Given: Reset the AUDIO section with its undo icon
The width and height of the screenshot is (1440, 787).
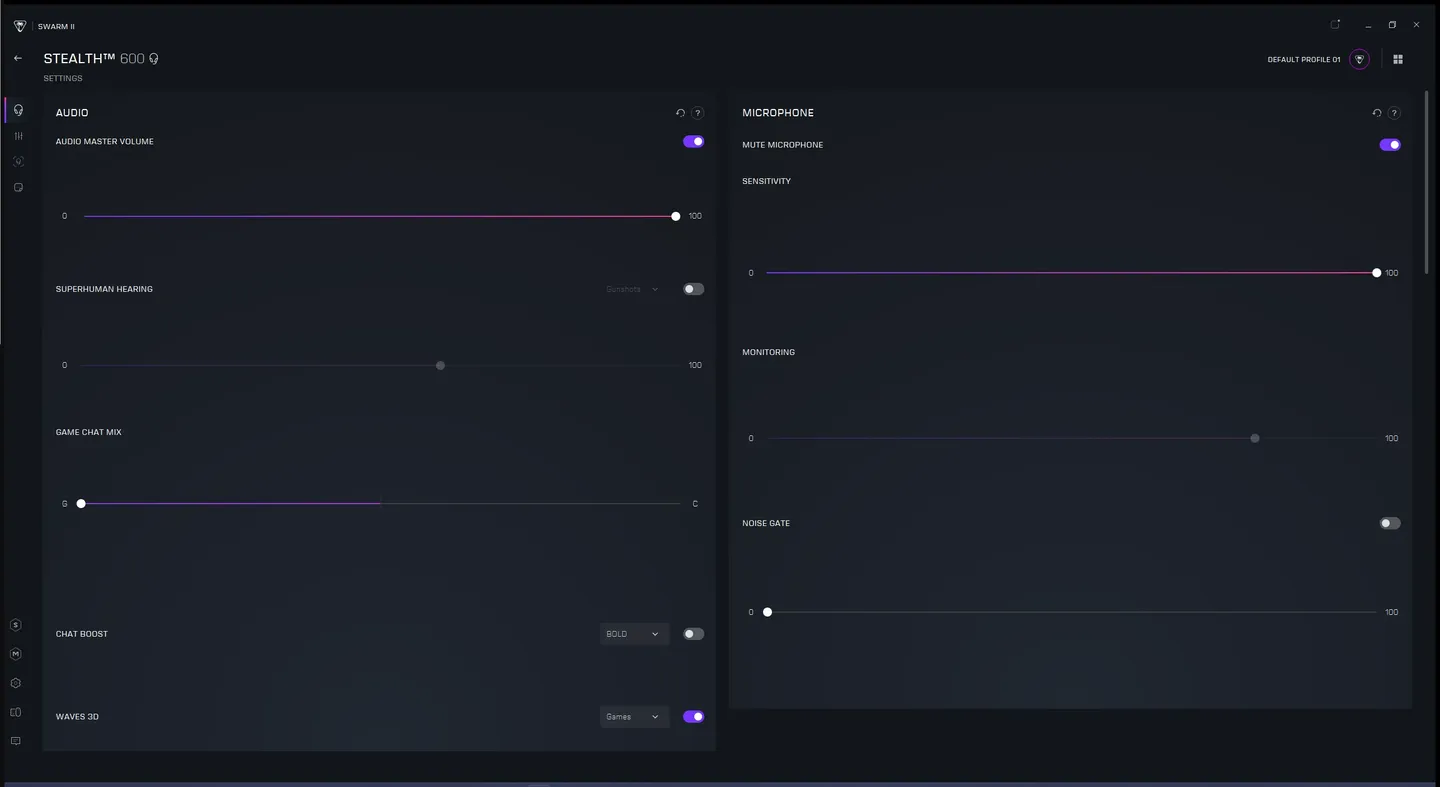Looking at the screenshot, I should click(x=680, y=113).
